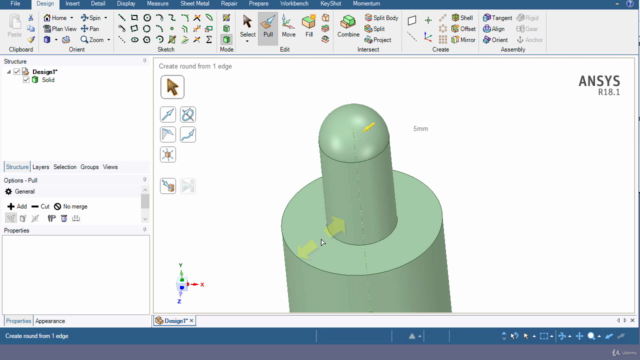Click the Offset tool
Viewport: 640px width, 360px height.
point(463,29)
